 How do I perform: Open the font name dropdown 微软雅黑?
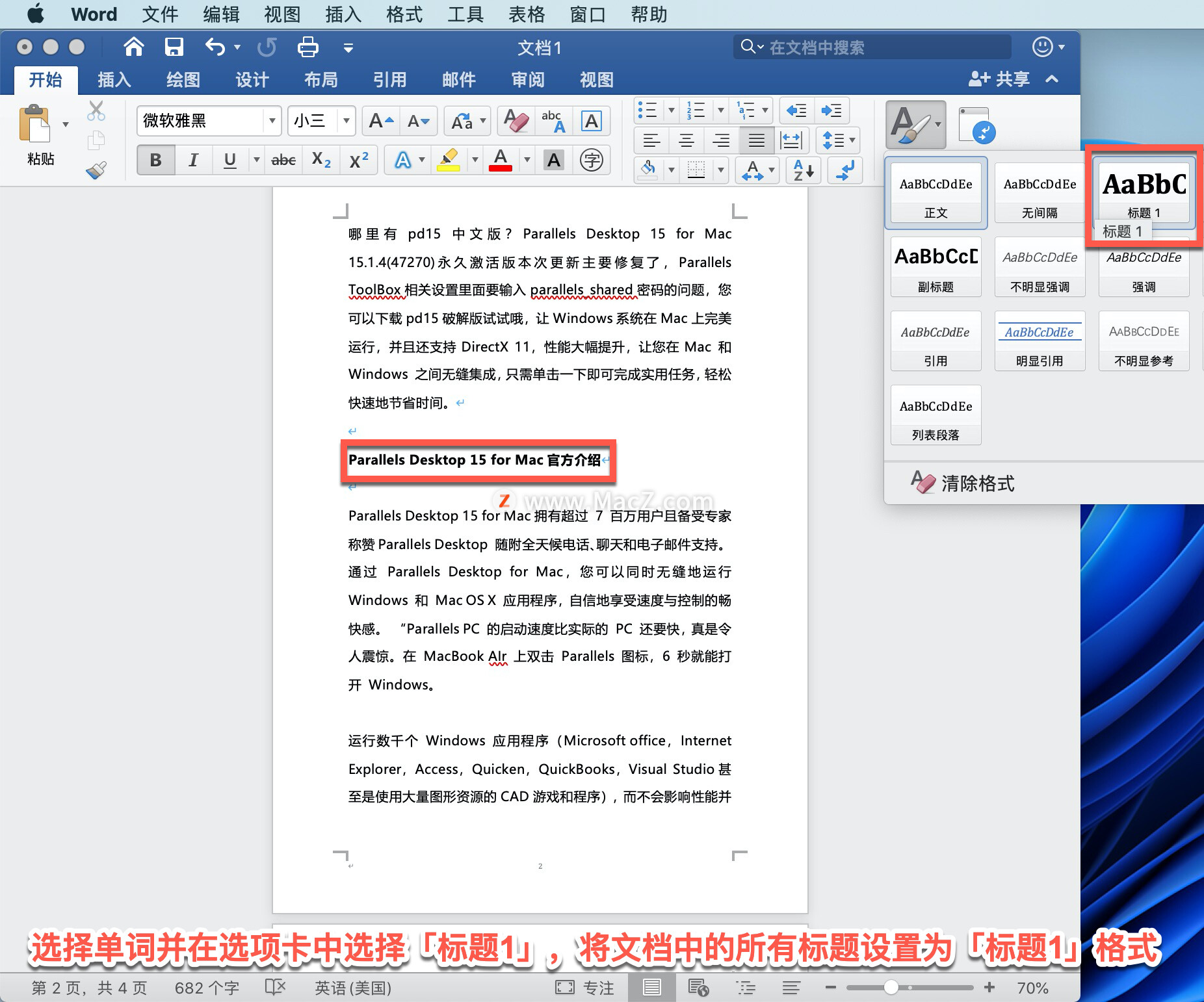(272, 121)
